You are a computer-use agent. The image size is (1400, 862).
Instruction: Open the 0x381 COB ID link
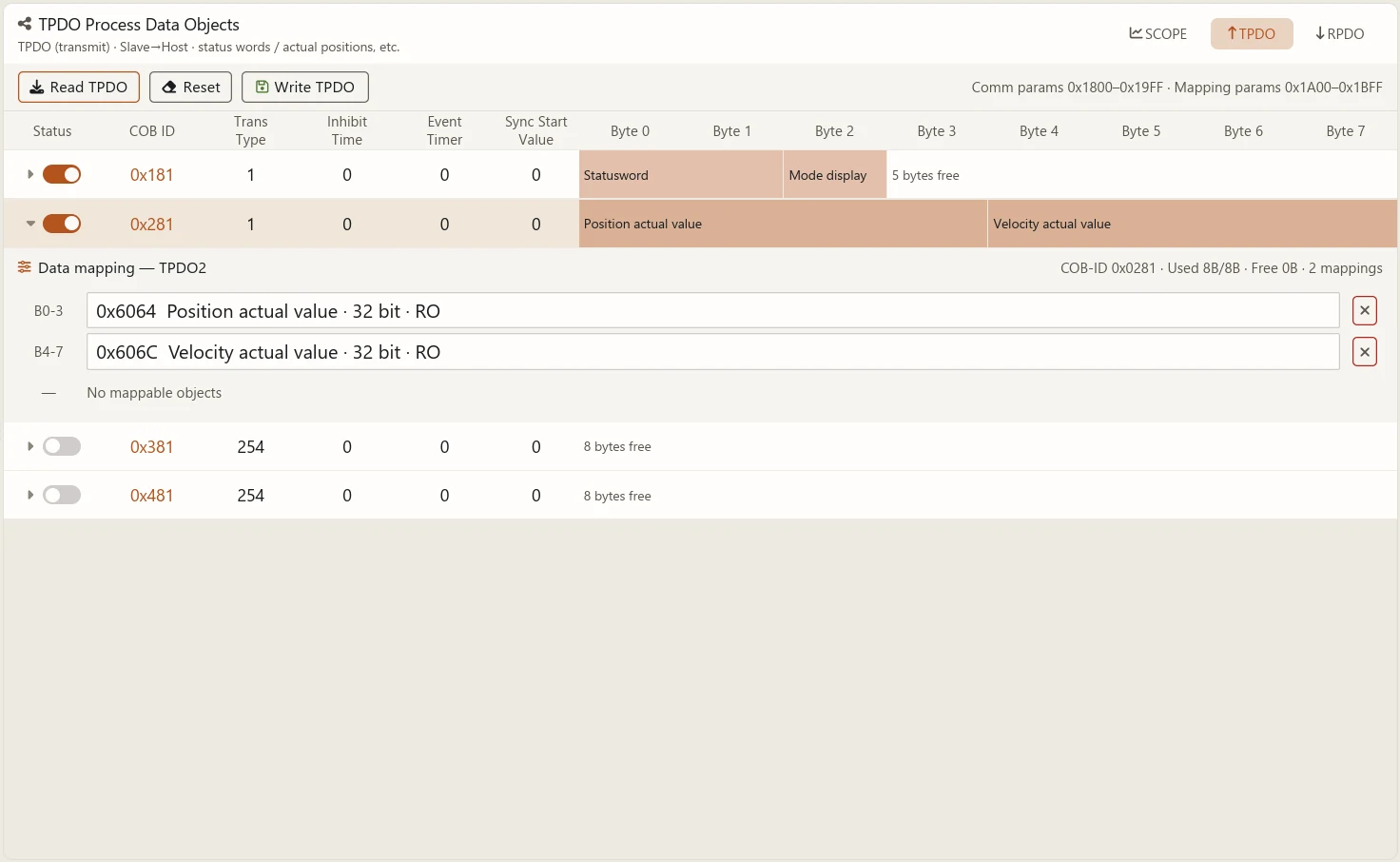pyautogui.click(x=152, y=446)
